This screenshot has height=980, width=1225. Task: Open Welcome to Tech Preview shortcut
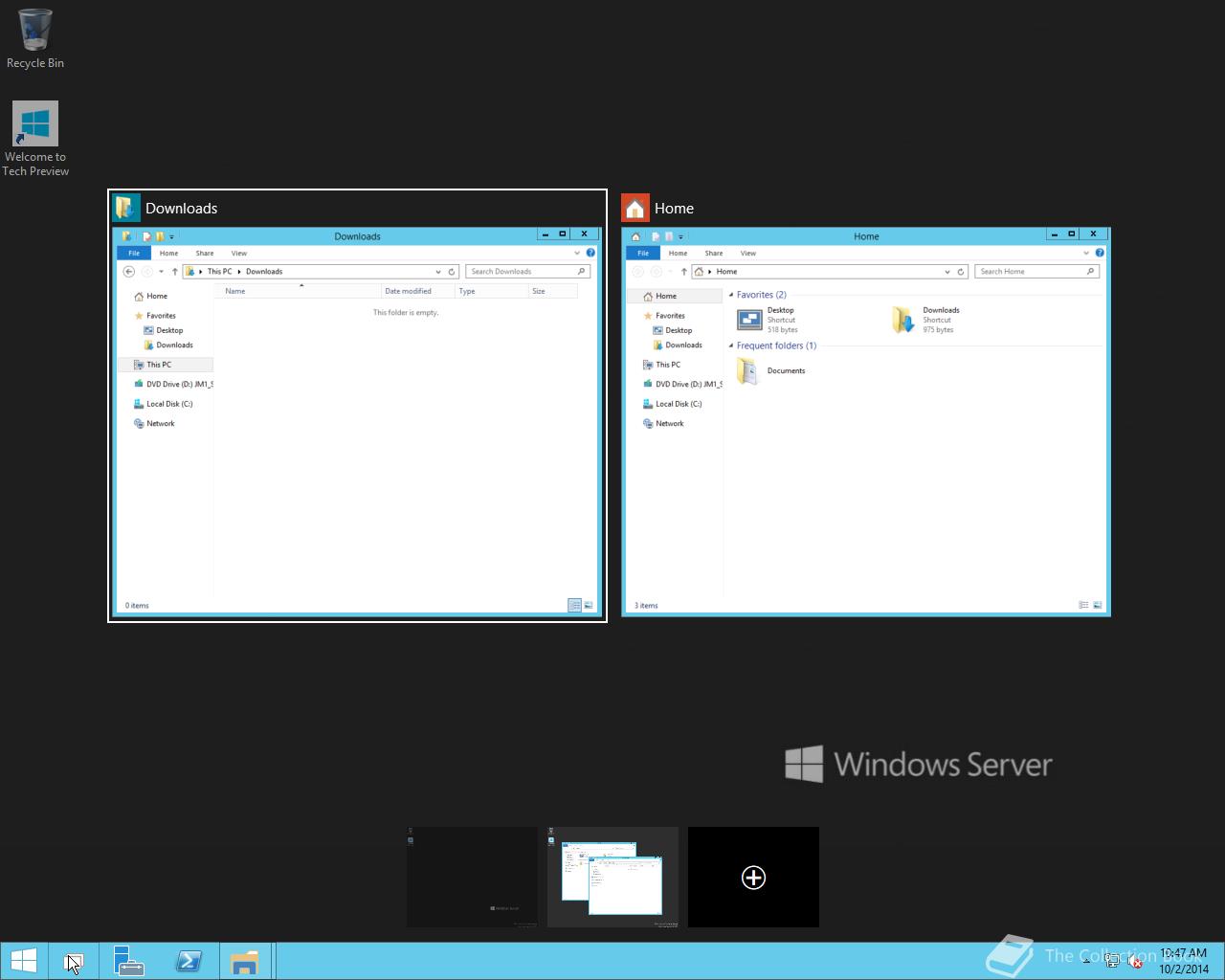click(35, 139)
